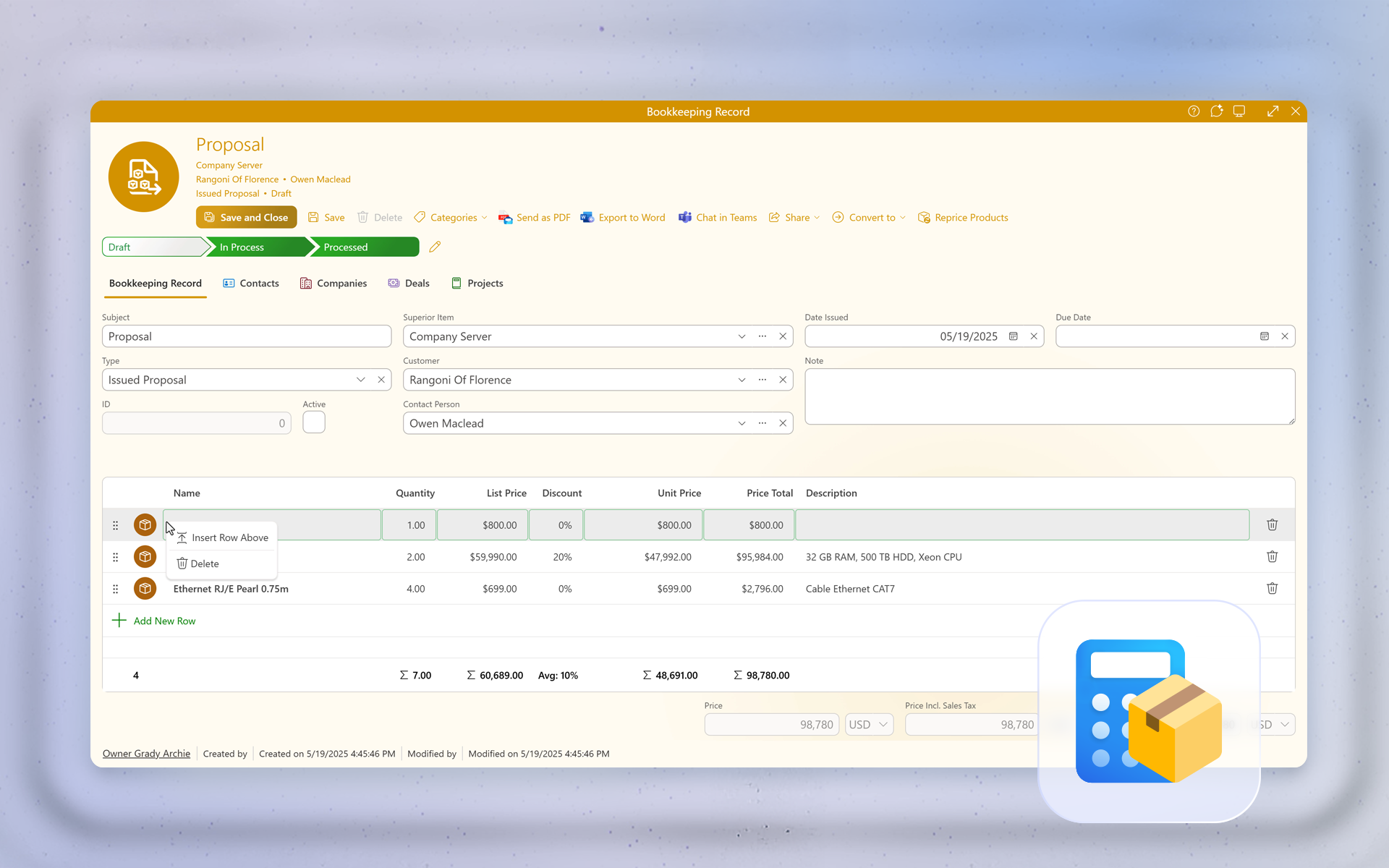Click the Discount cell of first row
Viewport: 1389px width, 868px height.
tap(556, 525)
